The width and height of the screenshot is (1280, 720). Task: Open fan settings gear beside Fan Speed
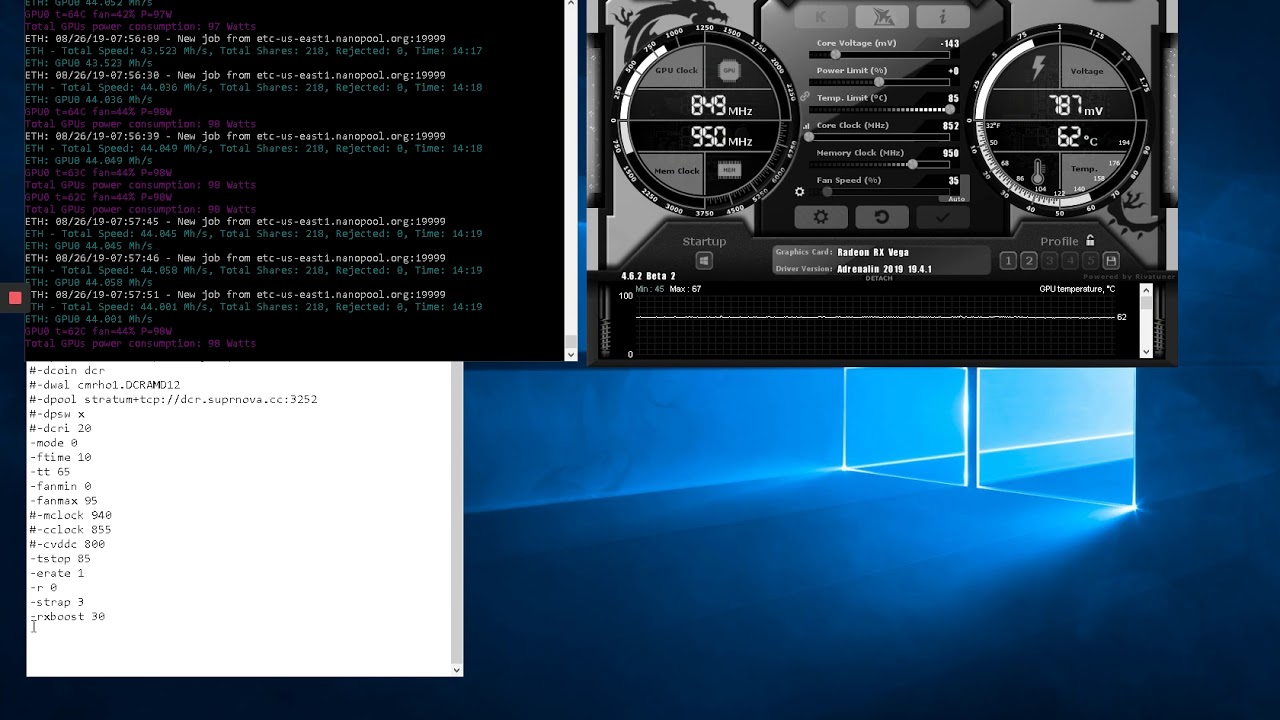pos(799,192)
